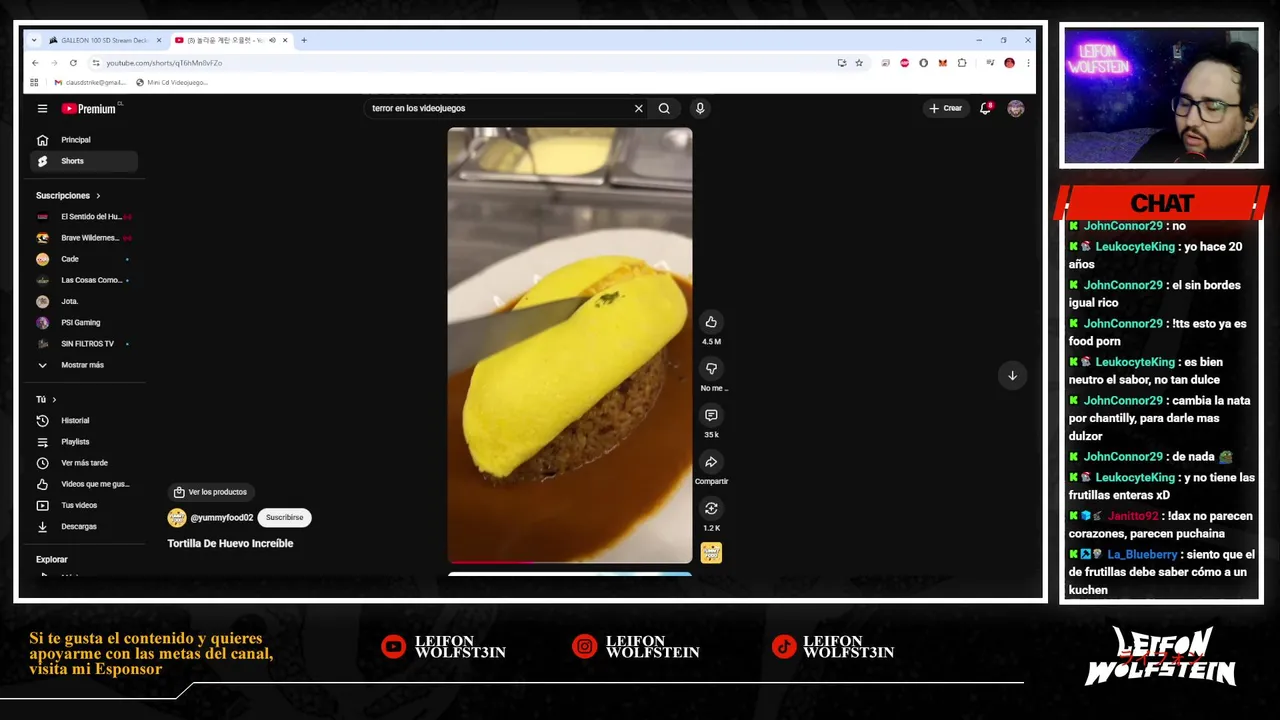Subscribe with Suscribirse button
Viewport: 1280px width, 720px height.
click(285, 518)
